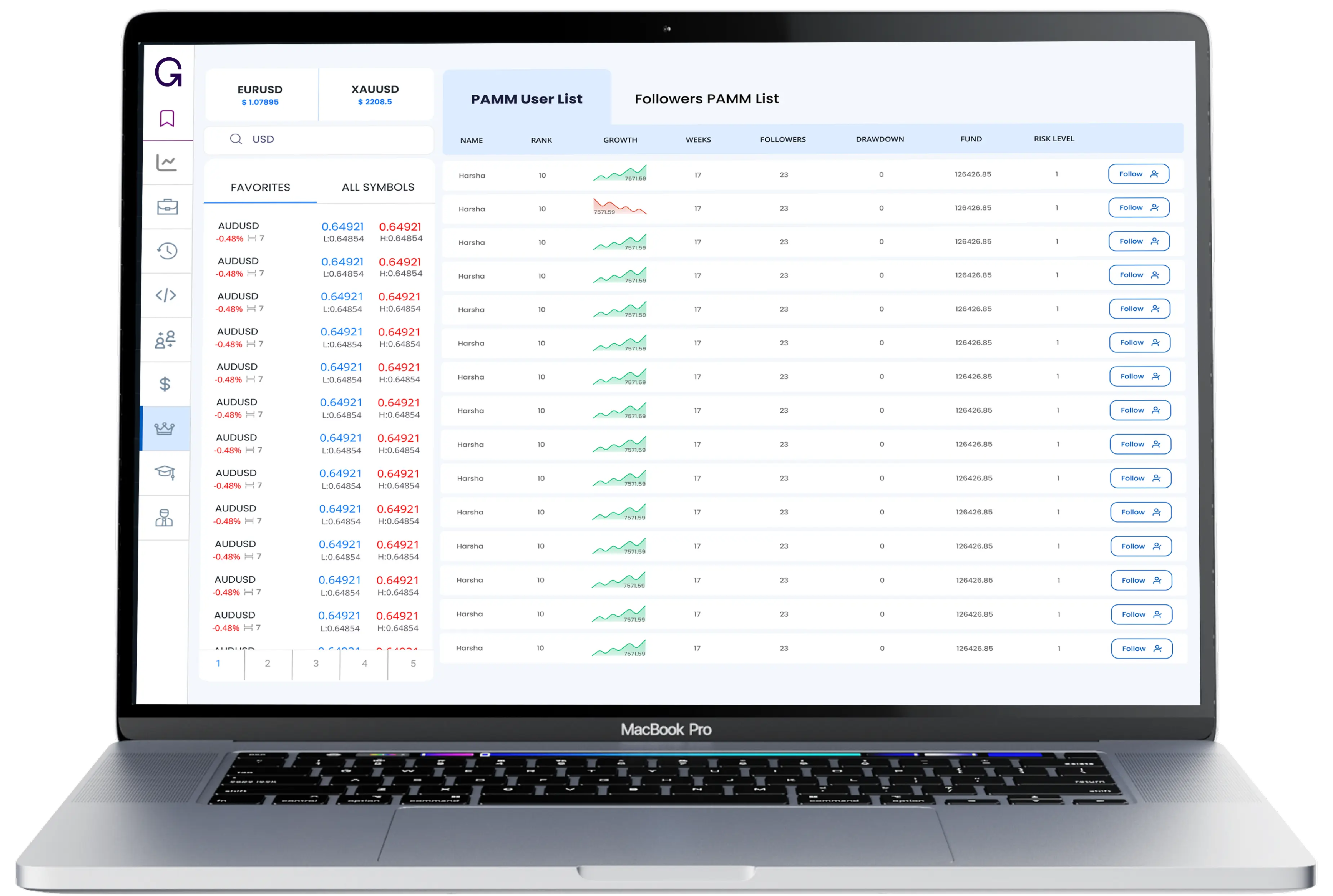Click the DRAWDOWN column header

click(x=880, y=139)
